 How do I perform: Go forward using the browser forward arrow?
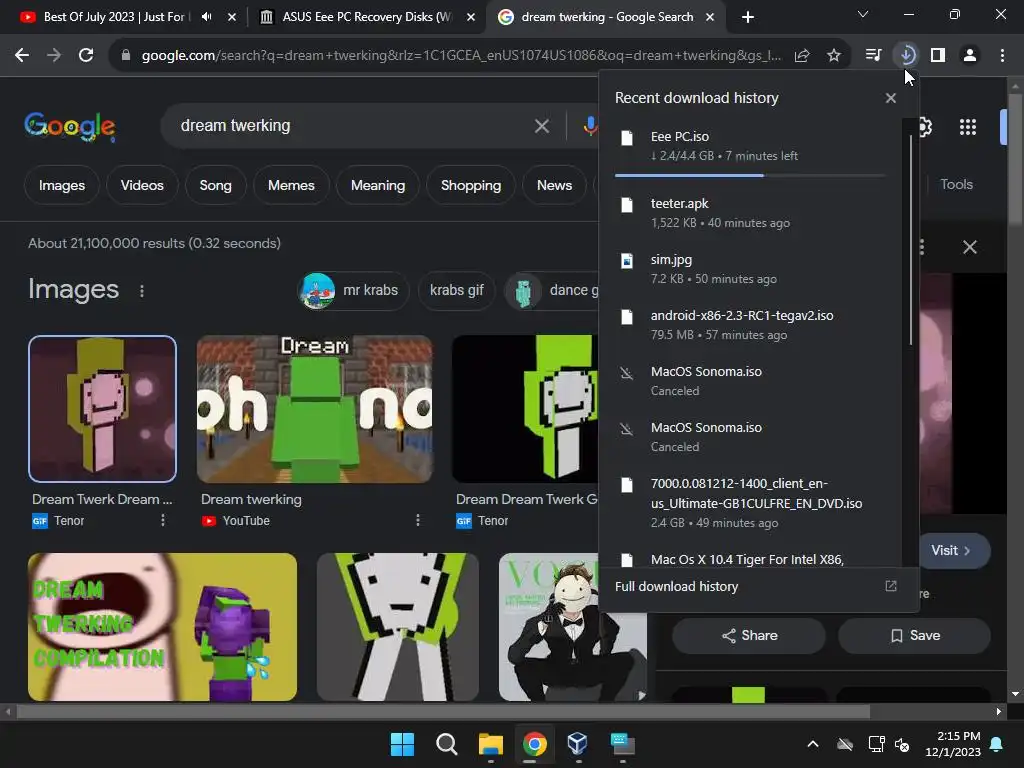(x=54, y=56)
